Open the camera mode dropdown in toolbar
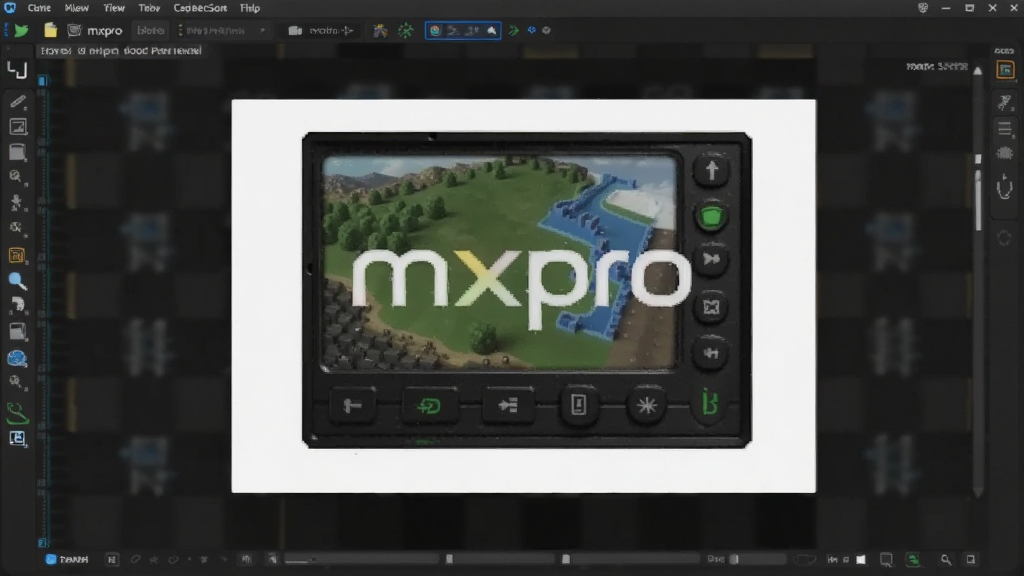The image size is (1024, 576). tap(321, 31)
